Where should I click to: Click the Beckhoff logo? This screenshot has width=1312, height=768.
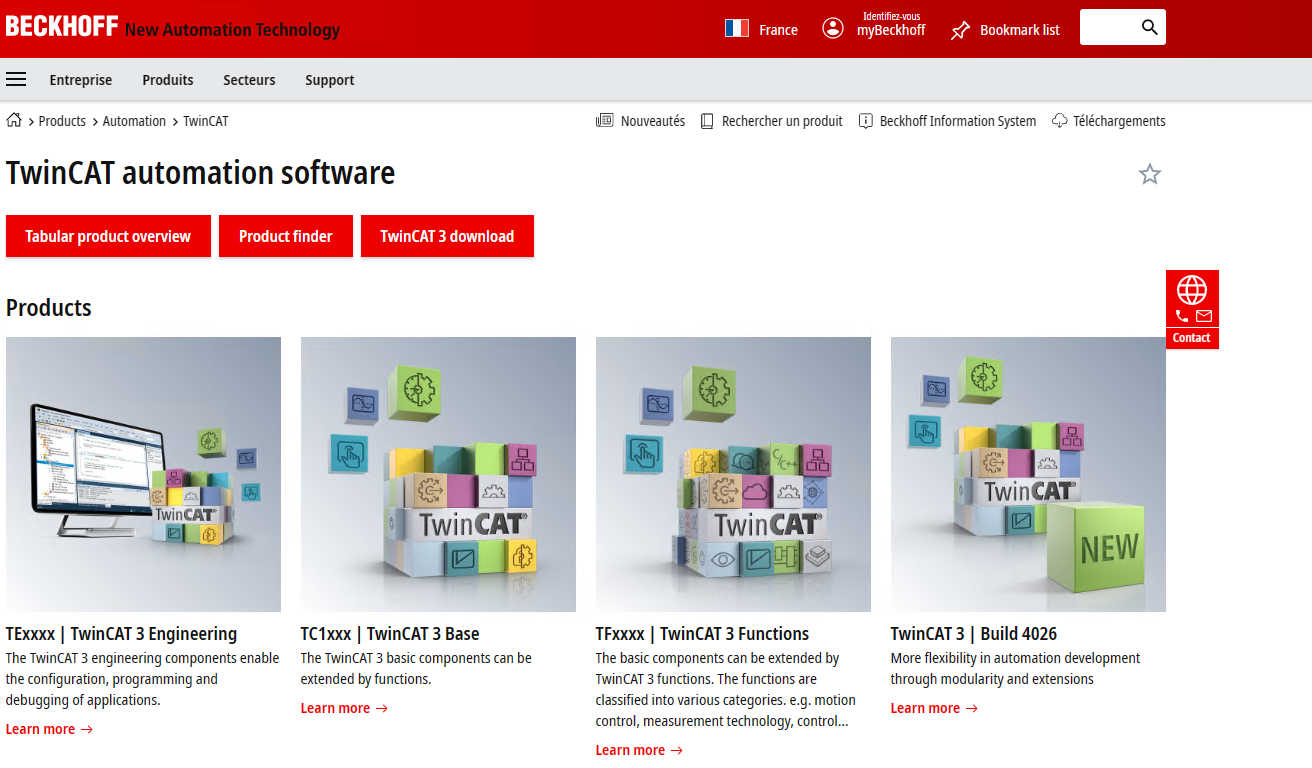click(62, 27)
